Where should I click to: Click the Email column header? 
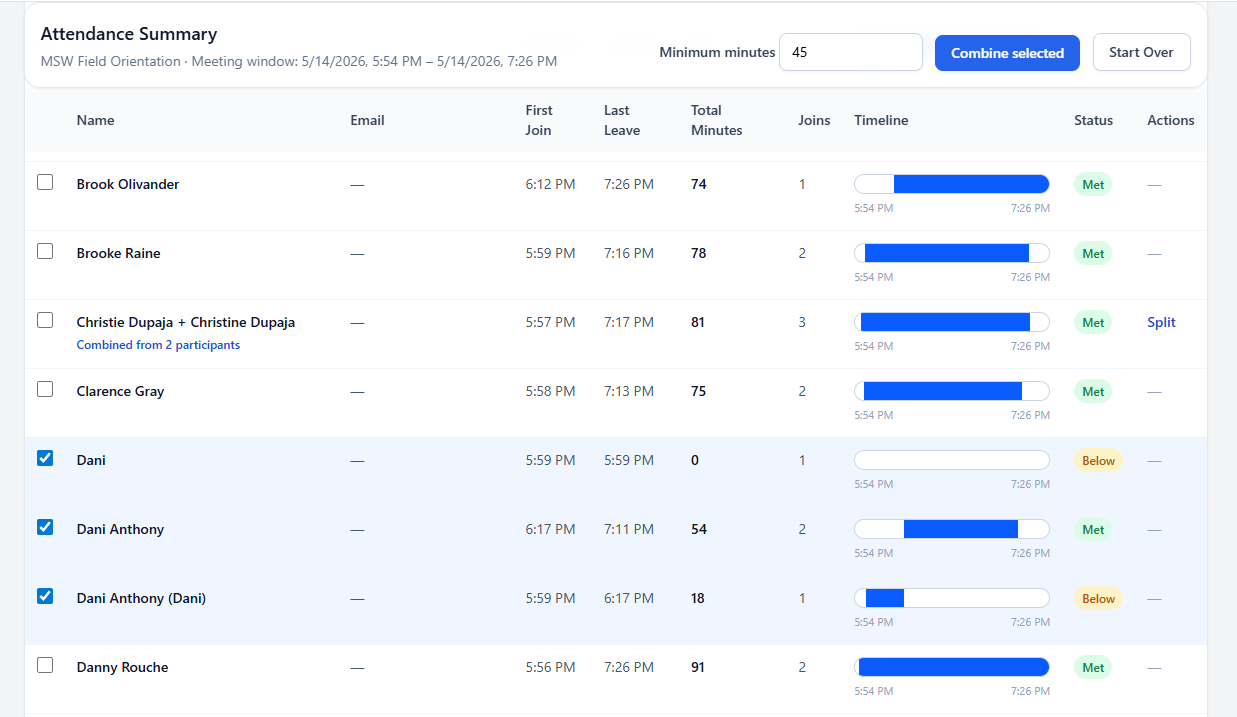click(x=367, y=120)
